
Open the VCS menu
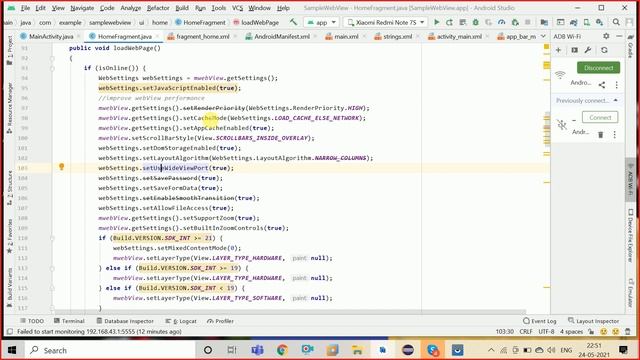237,8
